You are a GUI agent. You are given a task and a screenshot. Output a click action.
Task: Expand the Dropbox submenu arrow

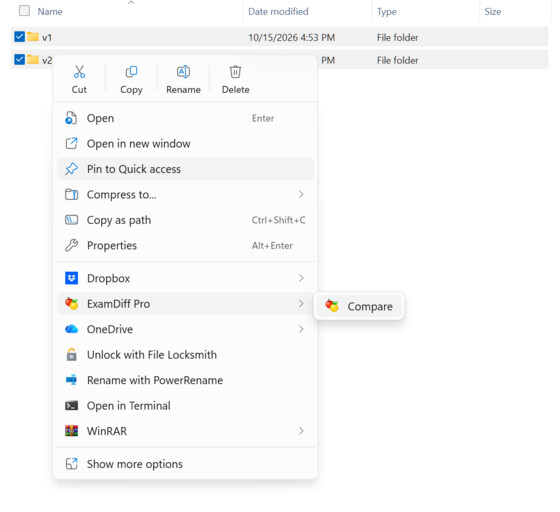pyautogui.click(x=301, y=278)
